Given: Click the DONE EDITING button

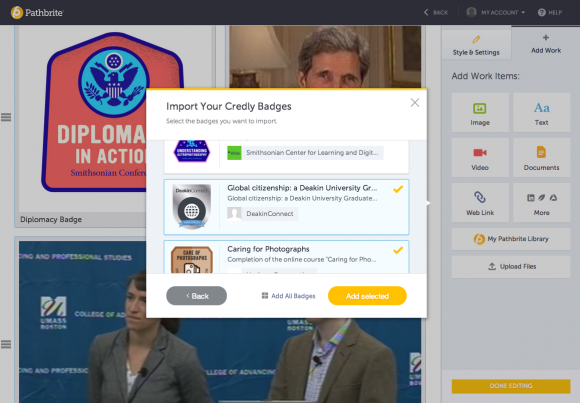Looking at the screenshot, I should tap(511, 386).
